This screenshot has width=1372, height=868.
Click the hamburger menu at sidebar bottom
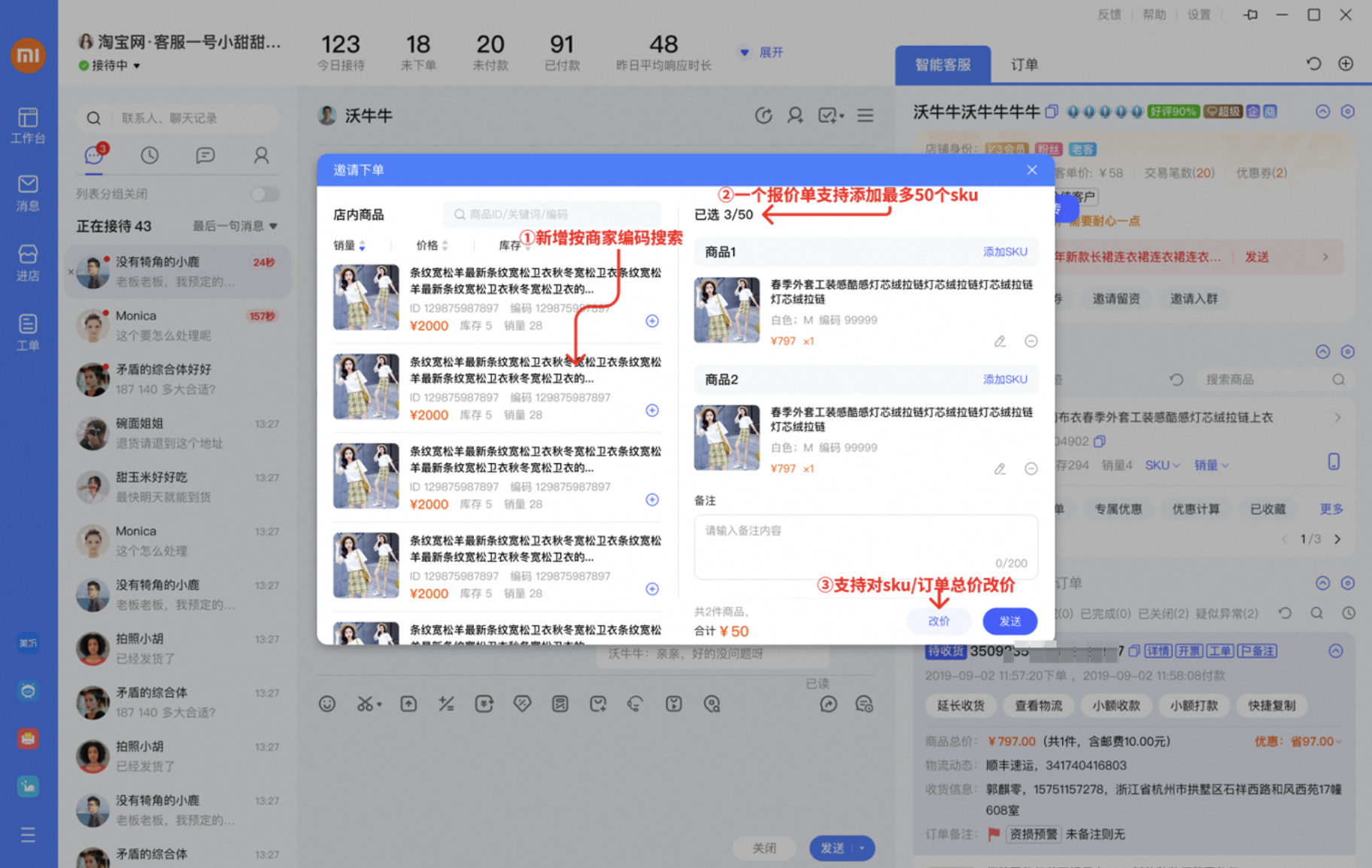(28, 835)
